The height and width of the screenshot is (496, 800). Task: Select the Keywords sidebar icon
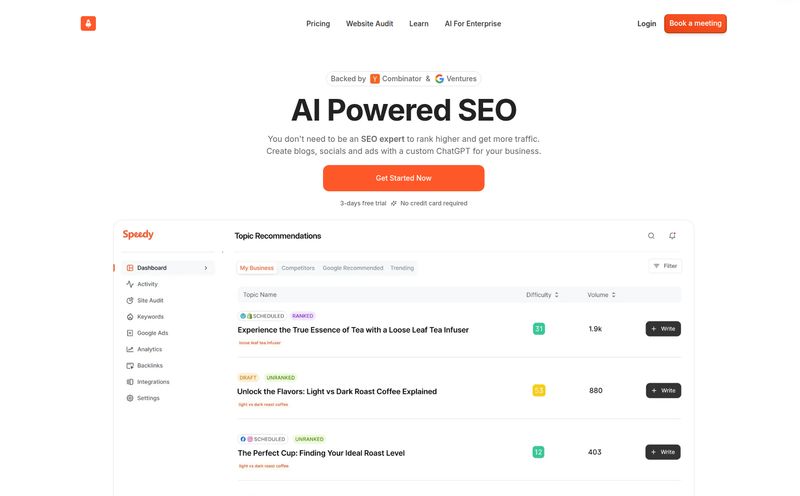pos(130,317)
